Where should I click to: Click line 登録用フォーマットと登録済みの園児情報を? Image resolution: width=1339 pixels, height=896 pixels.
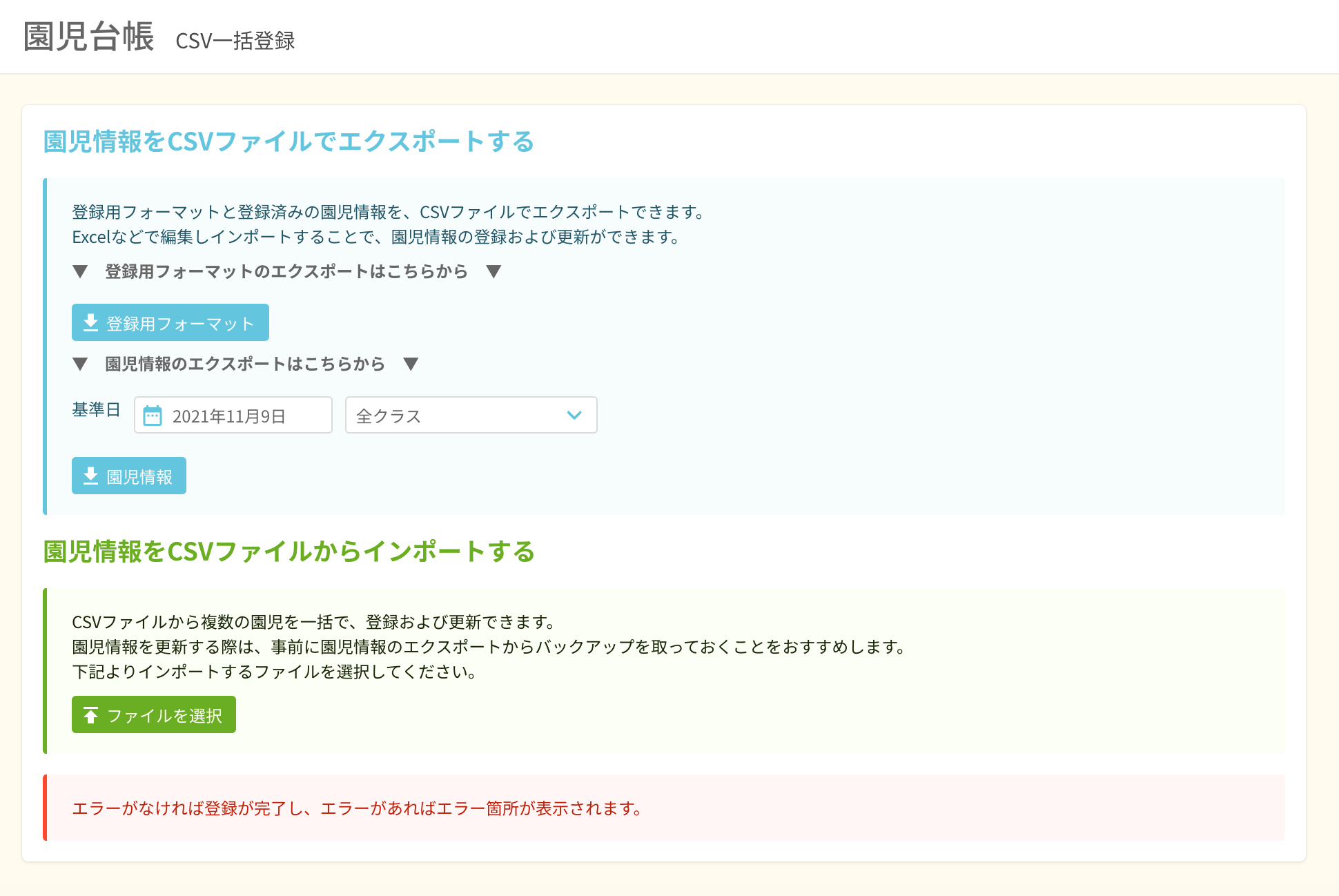(x=389, y=212)
